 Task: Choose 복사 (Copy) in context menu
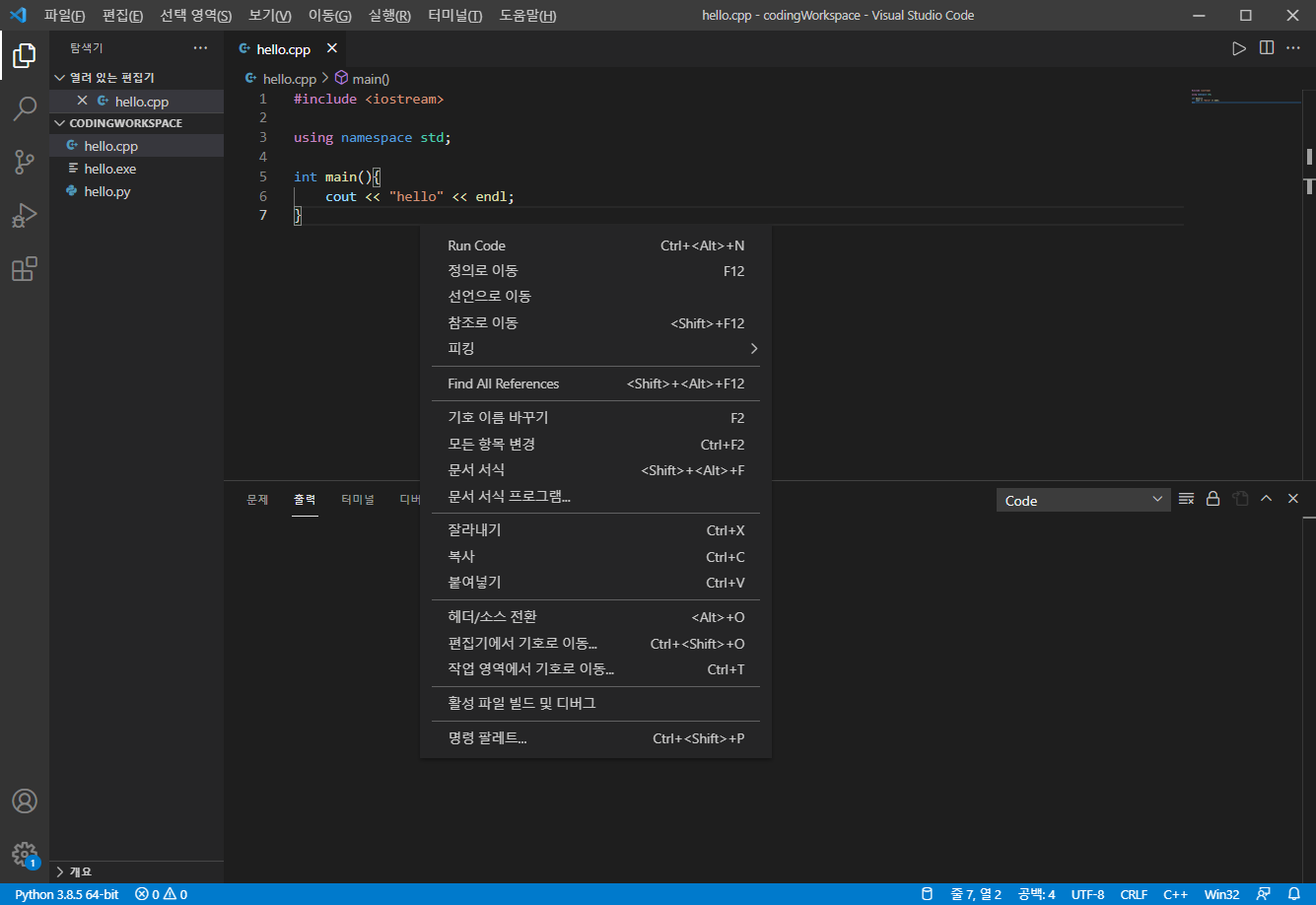click(595, 557)
